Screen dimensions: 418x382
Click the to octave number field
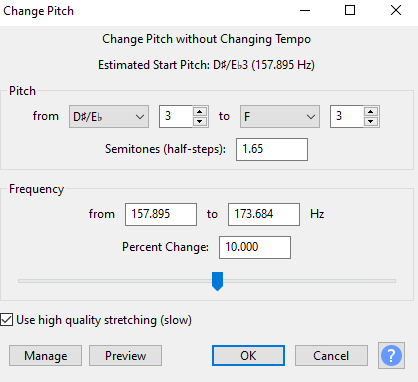pos(347,117)
